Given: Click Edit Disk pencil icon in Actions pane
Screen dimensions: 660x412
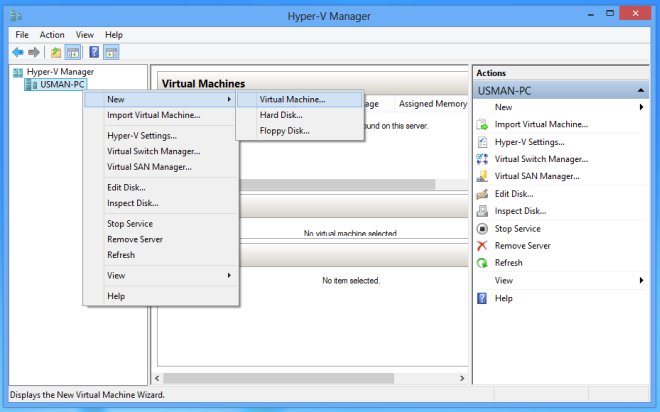Looking at the screenshot, I should tap(482, 194).
